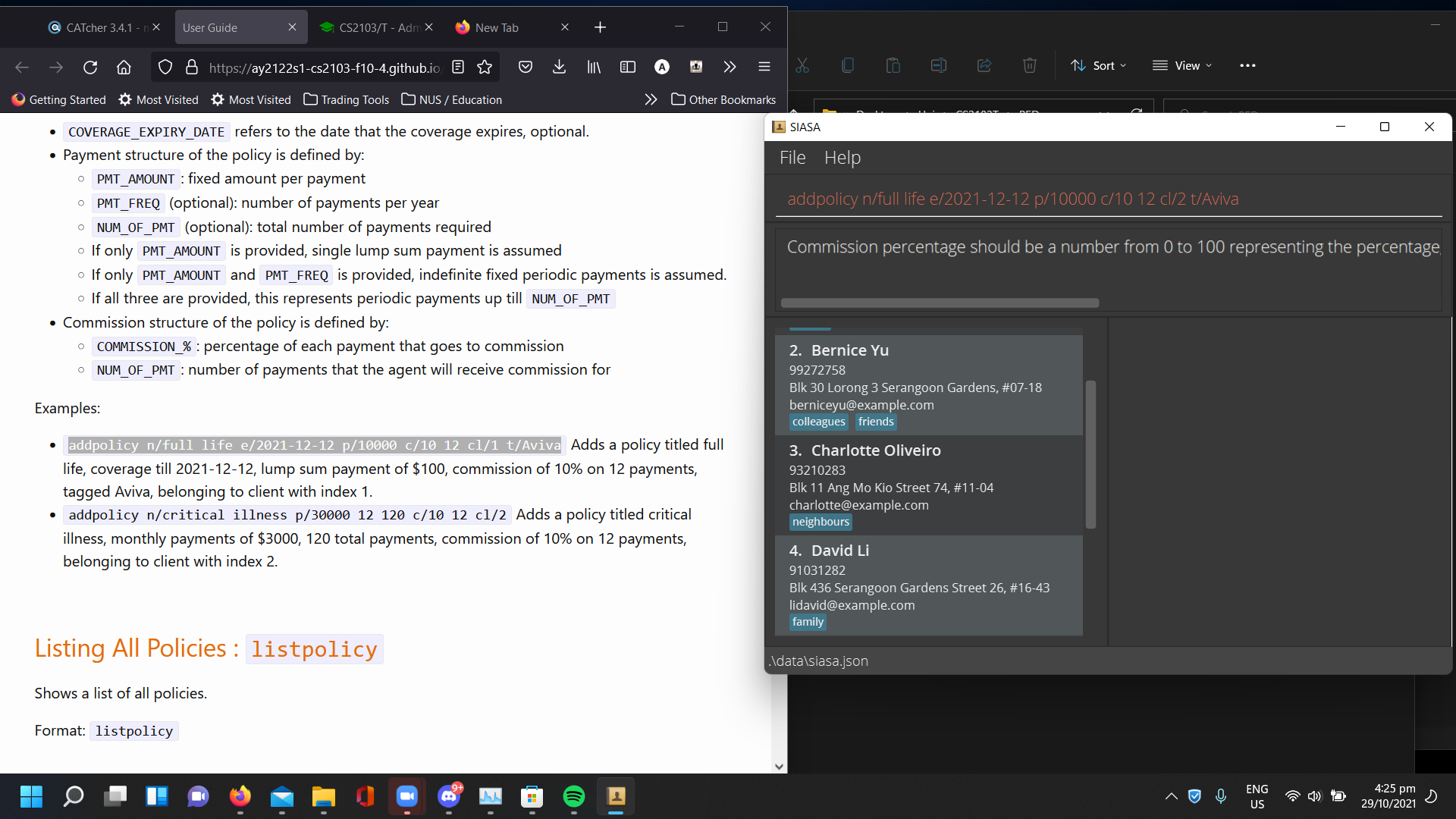1456x819 pixels.
Task: Click the listpolicy link in user guide
Action: click(x=314, y=648)
